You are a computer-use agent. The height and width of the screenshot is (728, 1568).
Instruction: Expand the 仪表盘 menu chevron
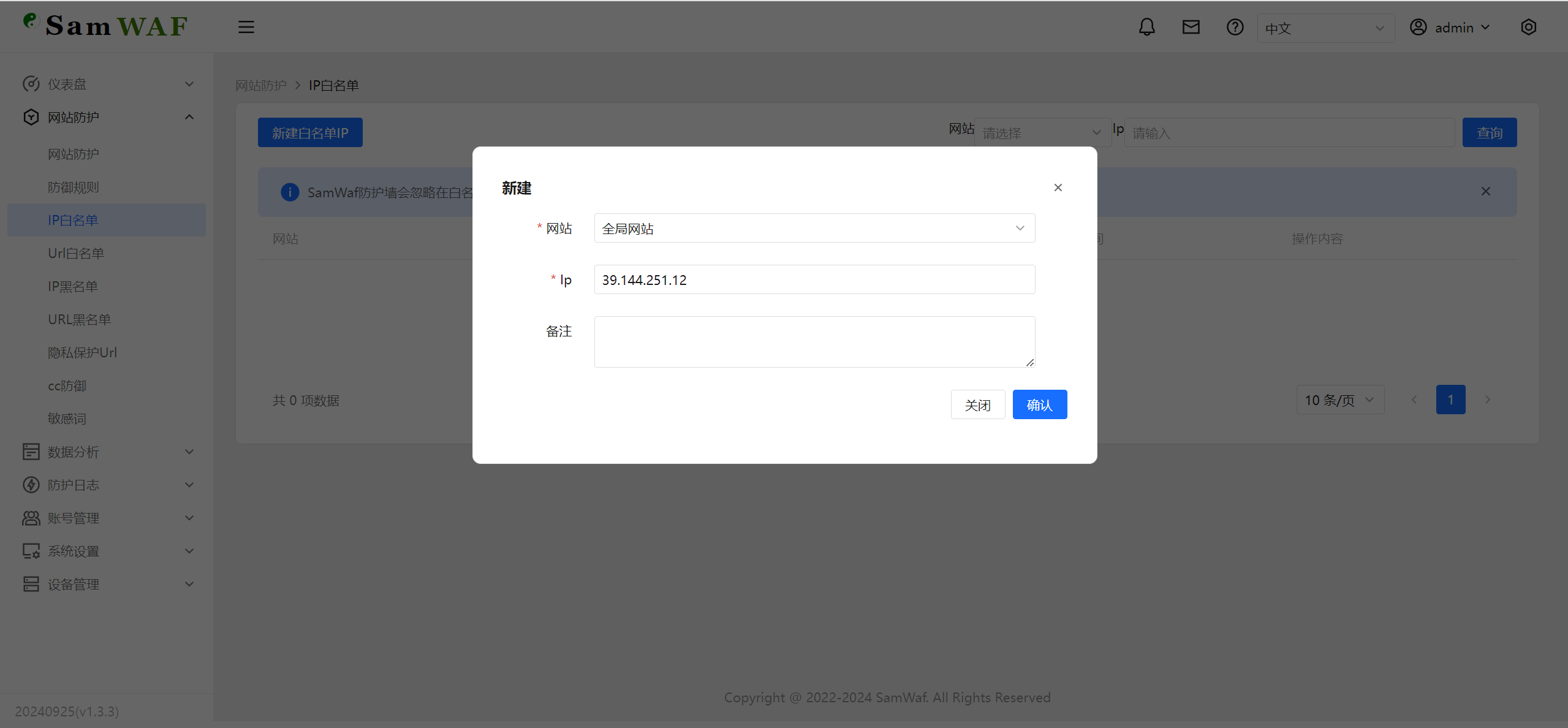189,84
